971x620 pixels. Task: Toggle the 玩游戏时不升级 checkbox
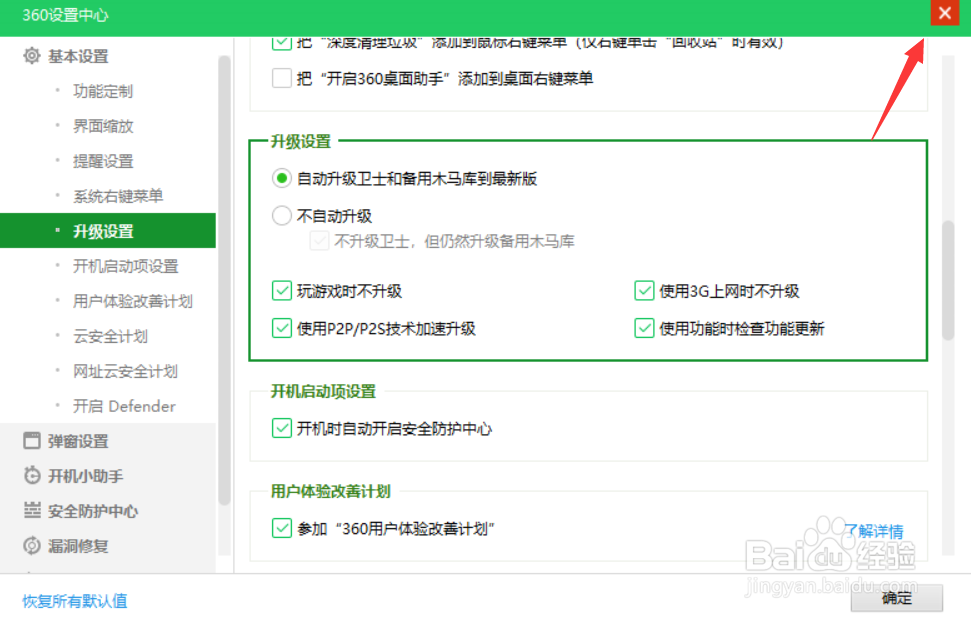click(282, 290)
